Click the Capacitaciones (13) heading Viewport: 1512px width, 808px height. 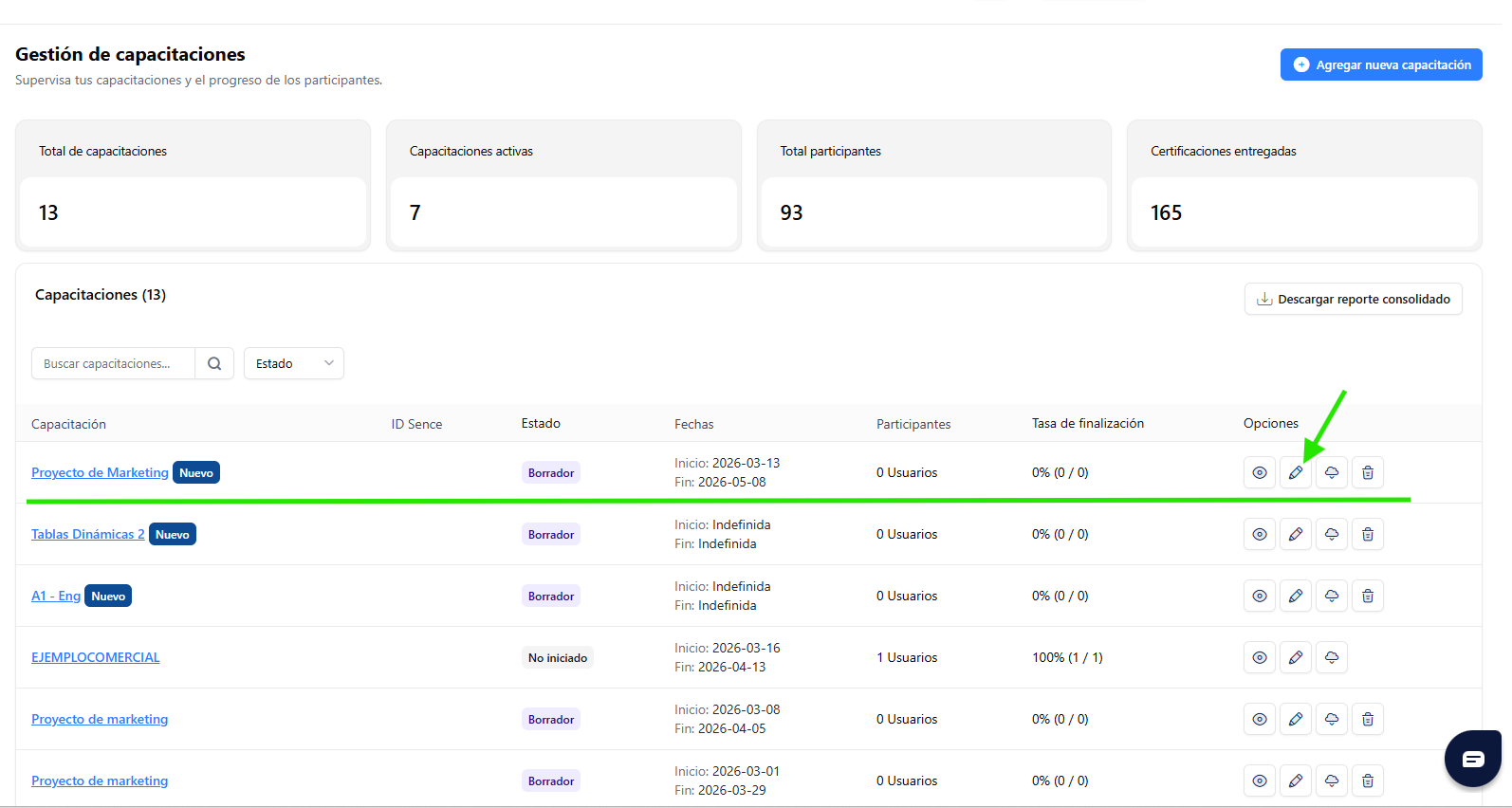[101, 294]
